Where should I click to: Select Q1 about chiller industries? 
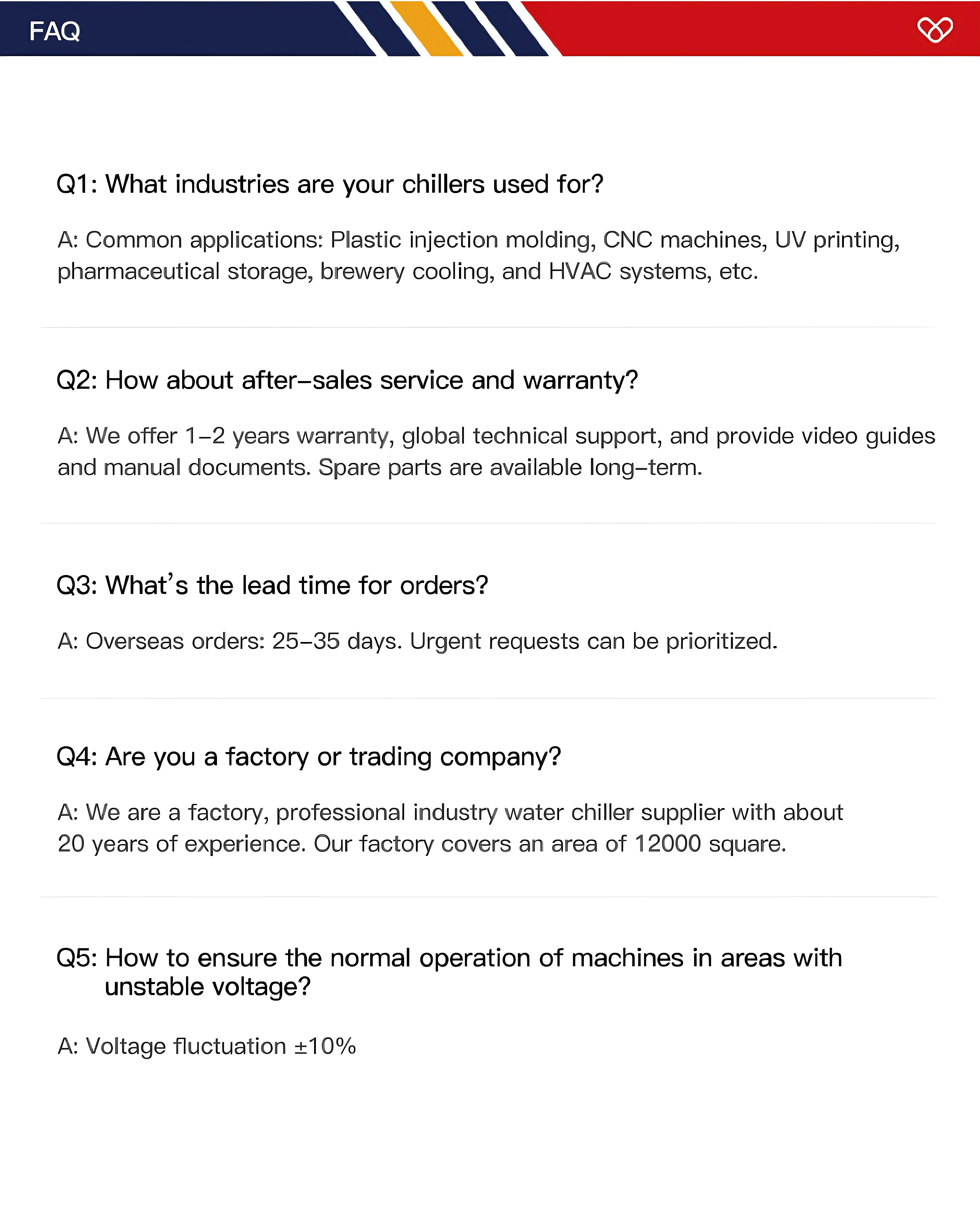(330, 184)
